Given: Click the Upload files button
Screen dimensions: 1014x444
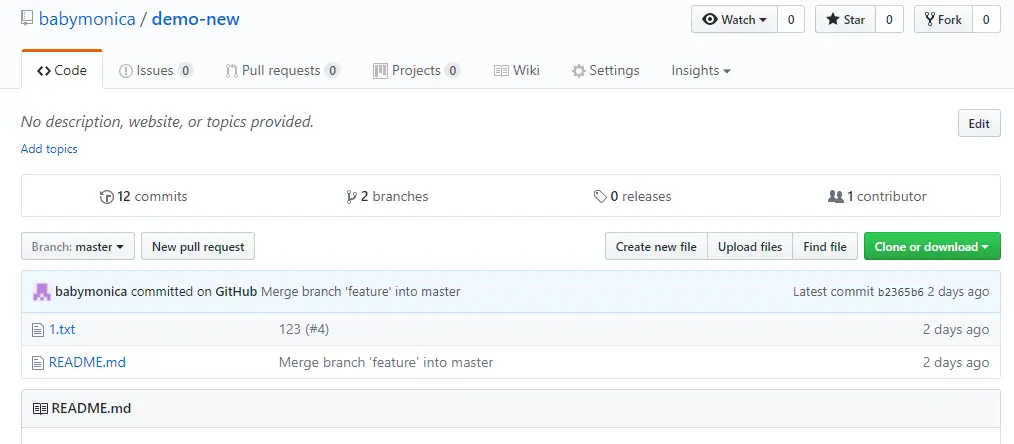Looking at the screenshot, I should (x=750, y=246).
